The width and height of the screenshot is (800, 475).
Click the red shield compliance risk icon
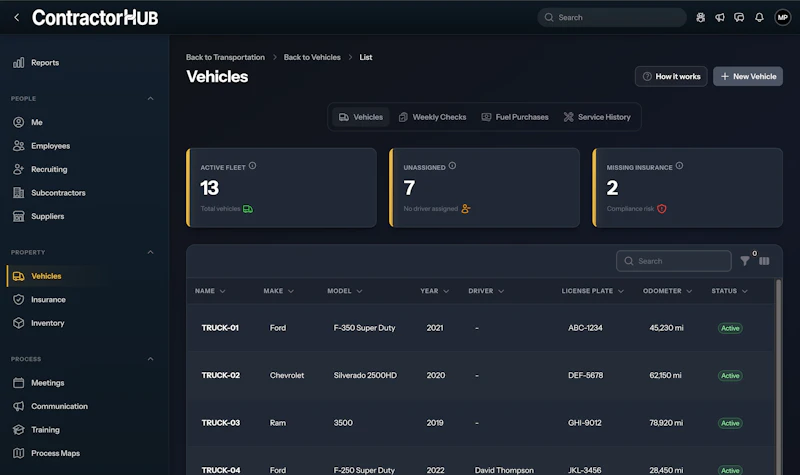pos(662,209)
